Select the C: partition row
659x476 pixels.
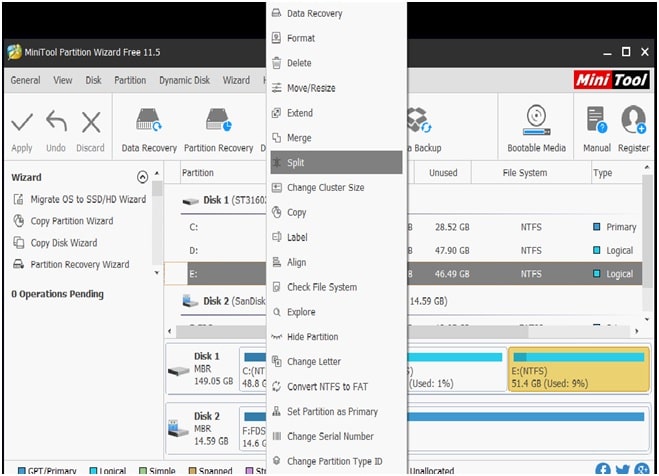403,227
